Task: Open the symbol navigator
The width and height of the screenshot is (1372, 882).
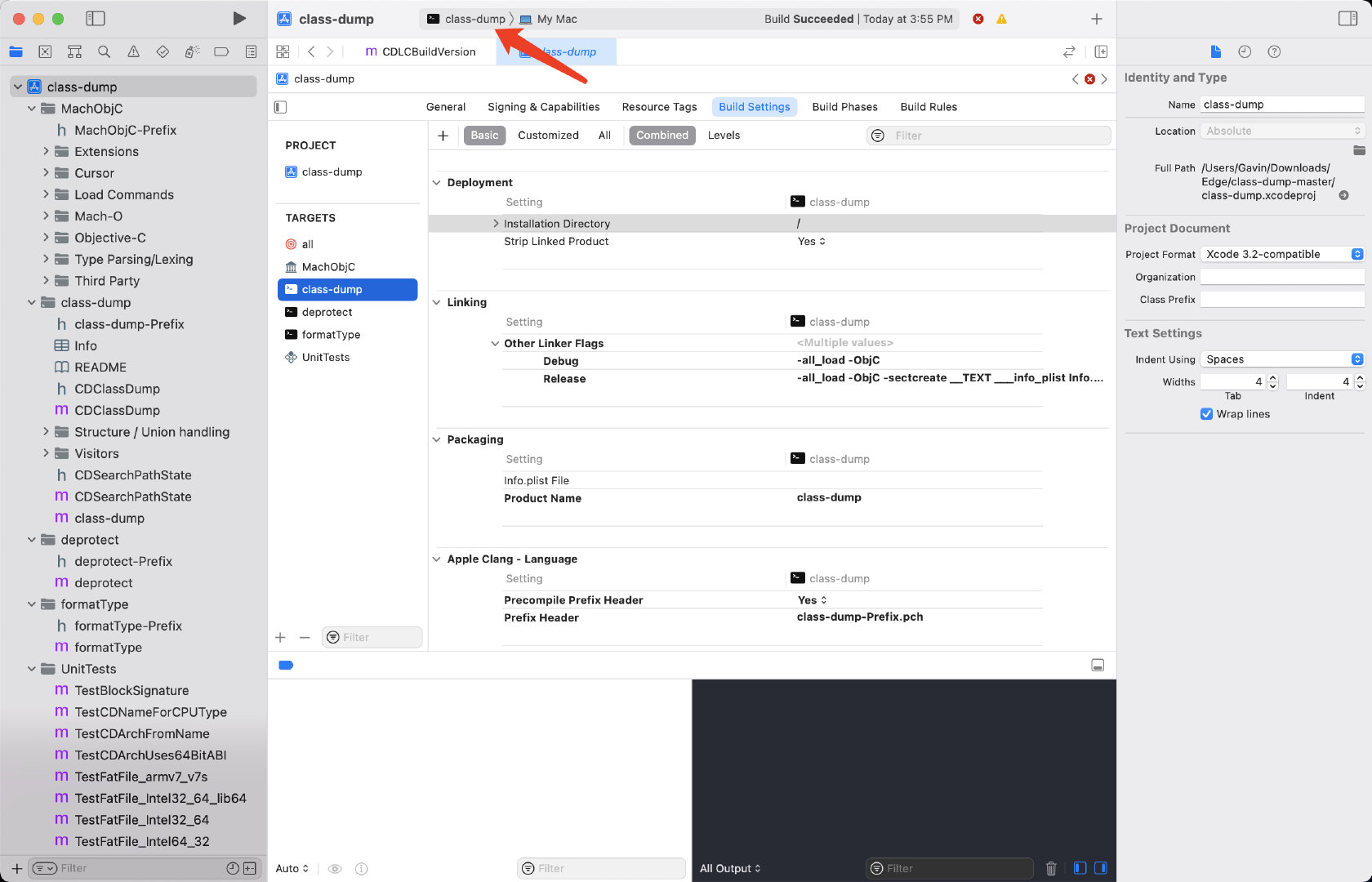Action: click(x=74, y=51)
